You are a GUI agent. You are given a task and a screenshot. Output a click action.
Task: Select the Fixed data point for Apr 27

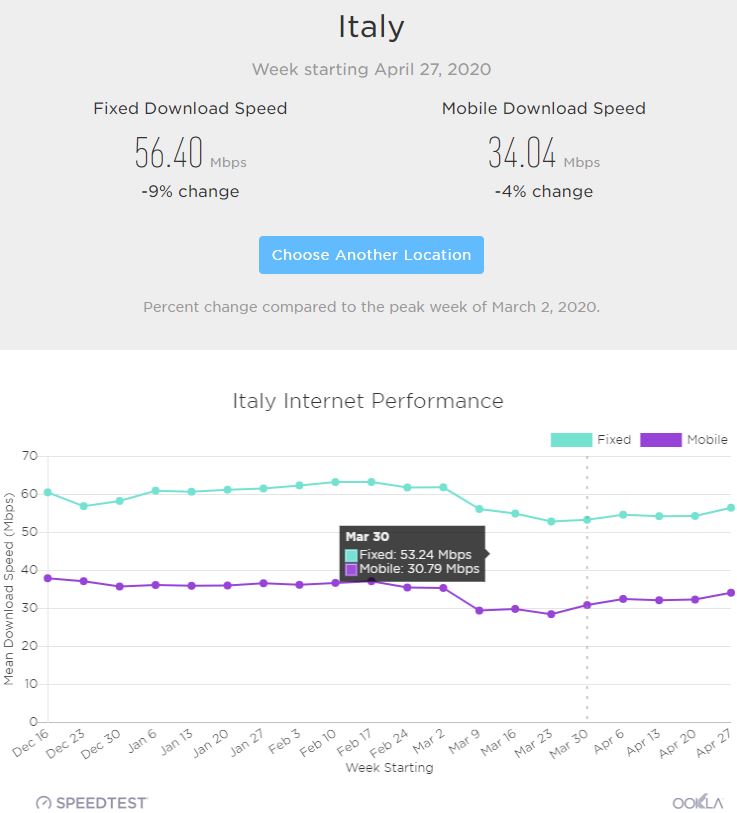coord(731,508)
